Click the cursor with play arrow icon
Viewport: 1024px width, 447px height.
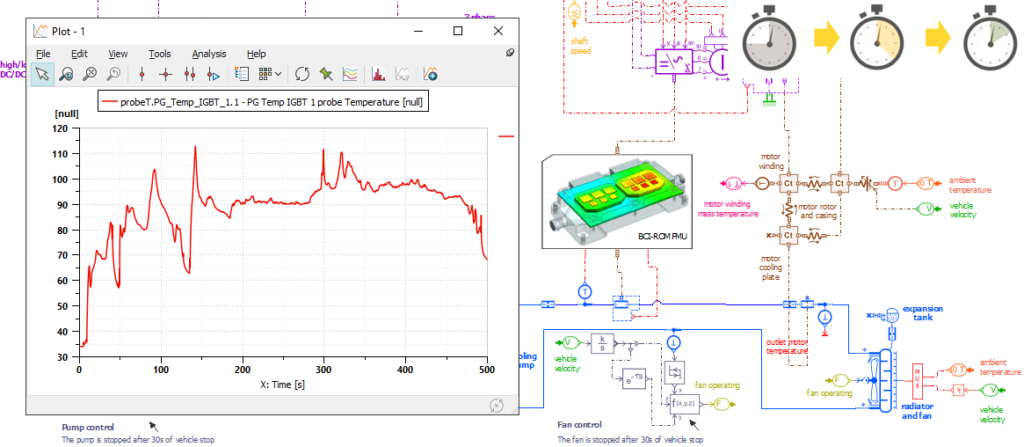coord(213,74)
